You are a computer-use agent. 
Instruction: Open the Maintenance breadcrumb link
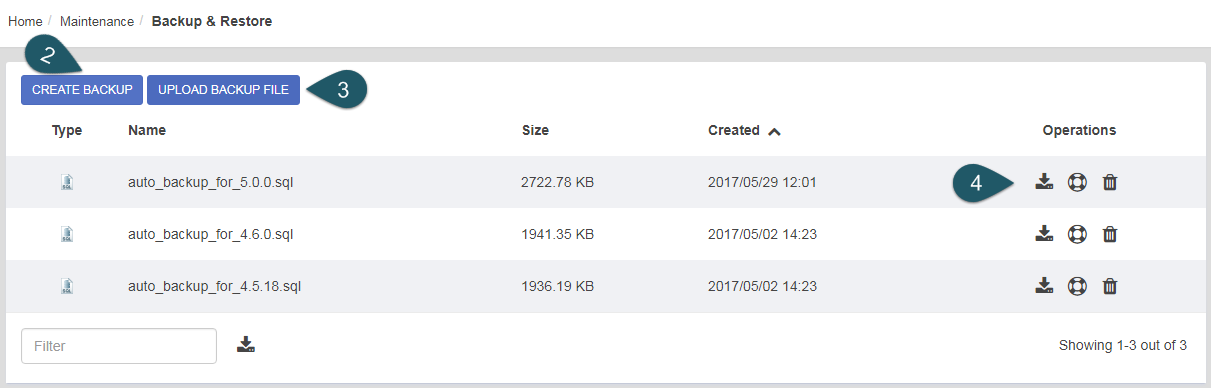click(97, 21)
